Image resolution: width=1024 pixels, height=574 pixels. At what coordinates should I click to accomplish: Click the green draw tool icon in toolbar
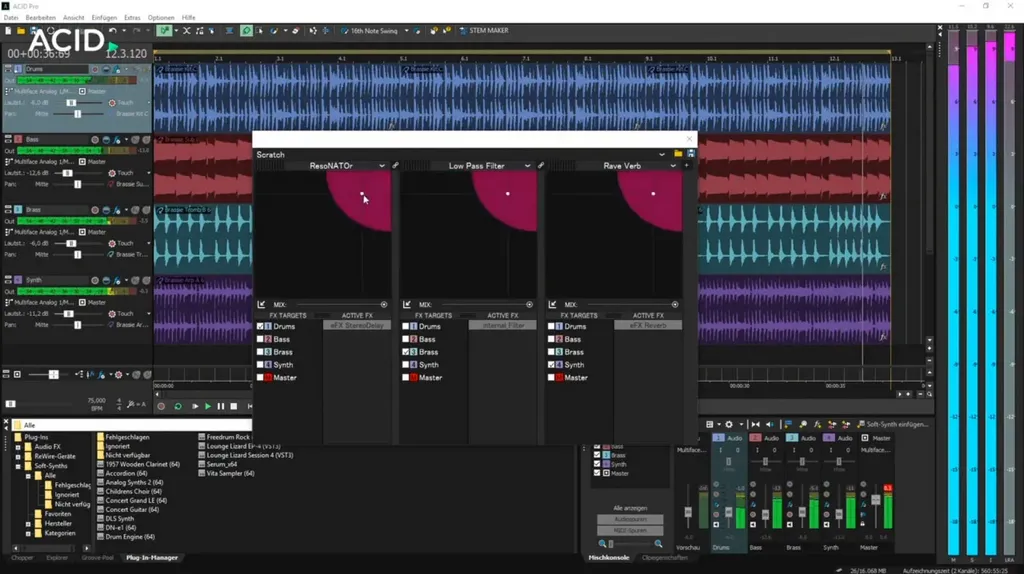coord(164,31)
